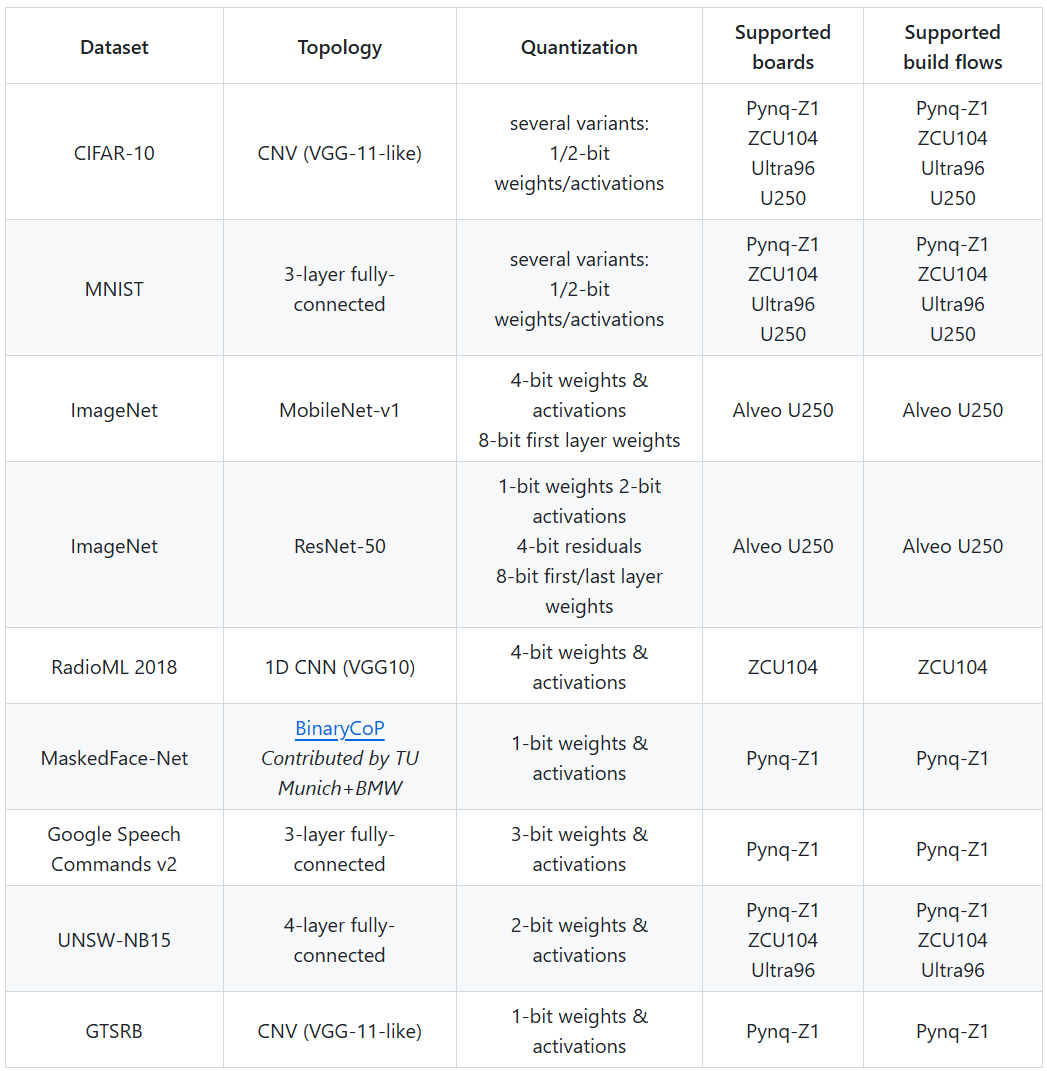Click the Quantization column header
The image size is (1047, 1071).
579,47
